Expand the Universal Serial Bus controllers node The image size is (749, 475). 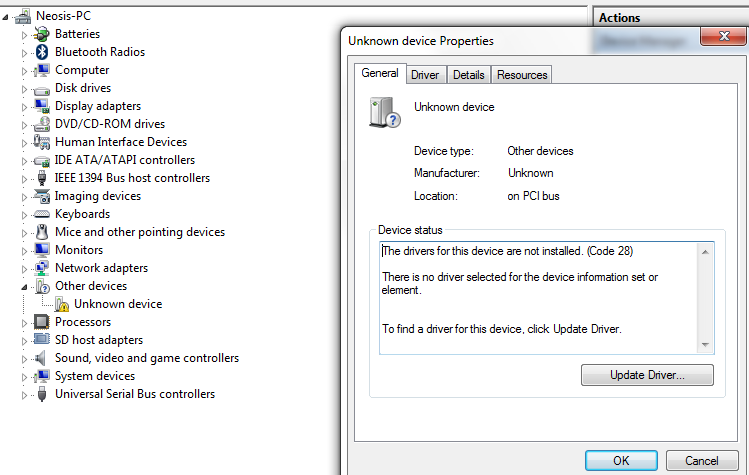tap(24, 395)
